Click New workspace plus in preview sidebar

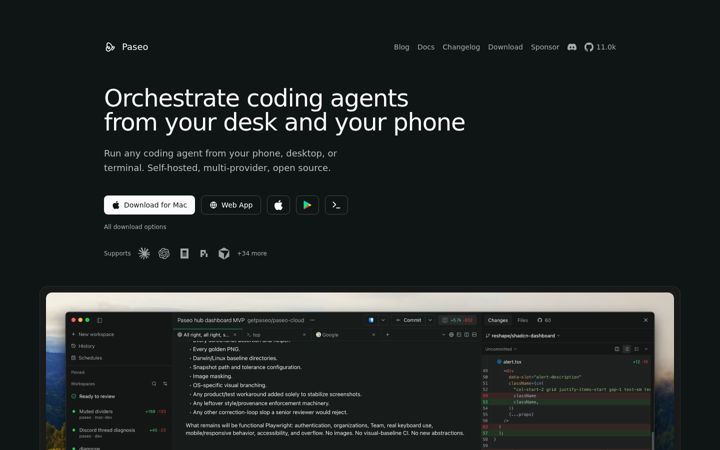coord(73,334)
